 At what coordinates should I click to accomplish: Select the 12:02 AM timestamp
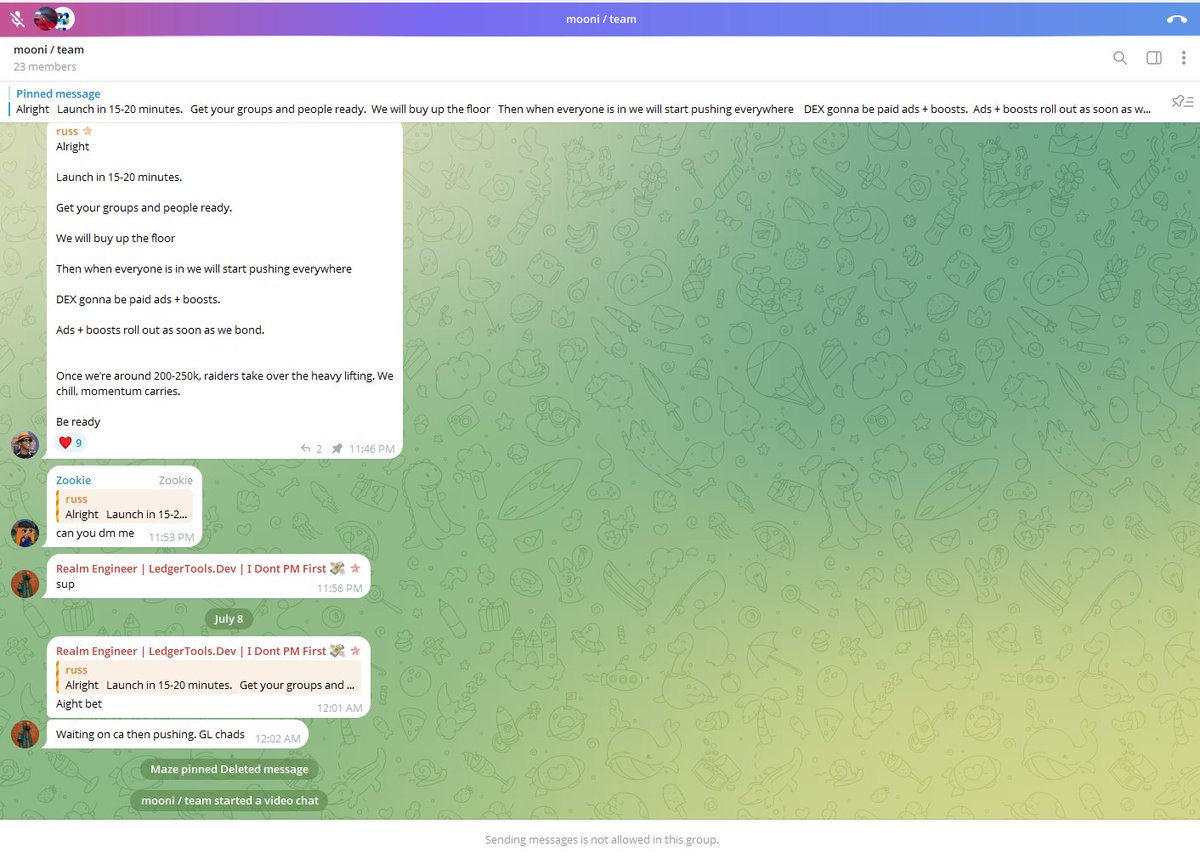point(277,738)
